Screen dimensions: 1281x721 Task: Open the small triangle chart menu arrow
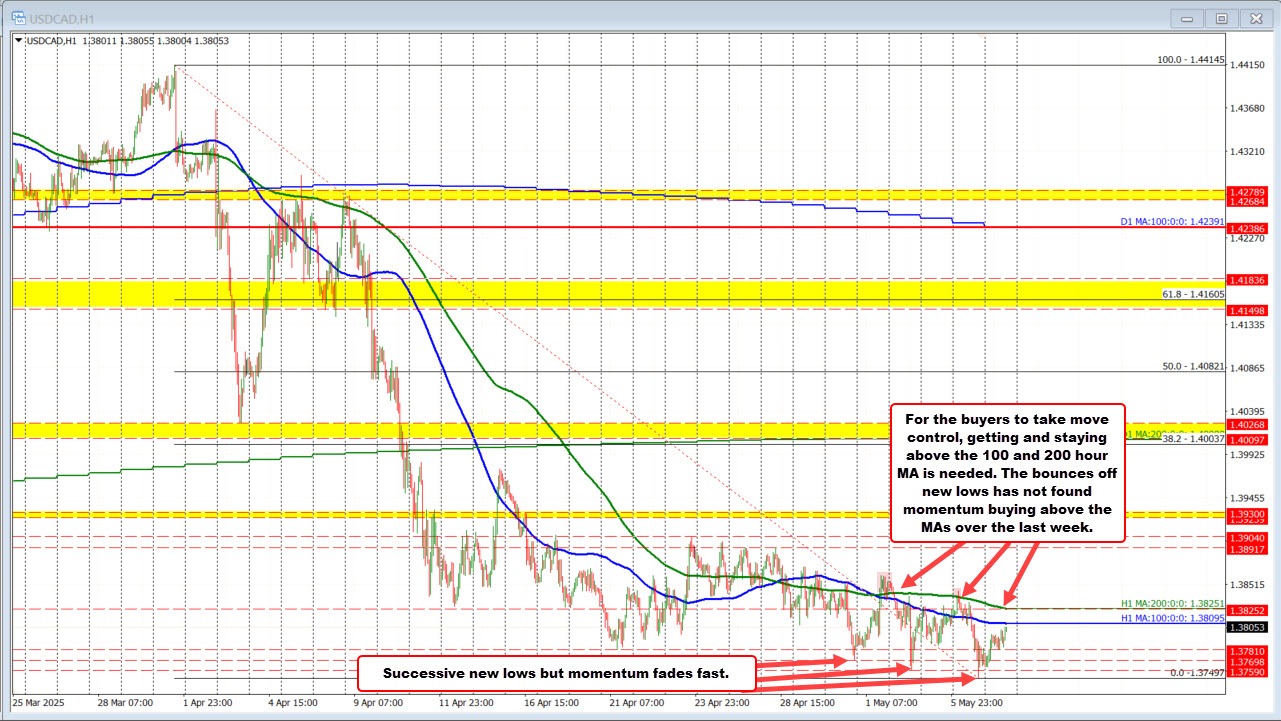(17, 39)
